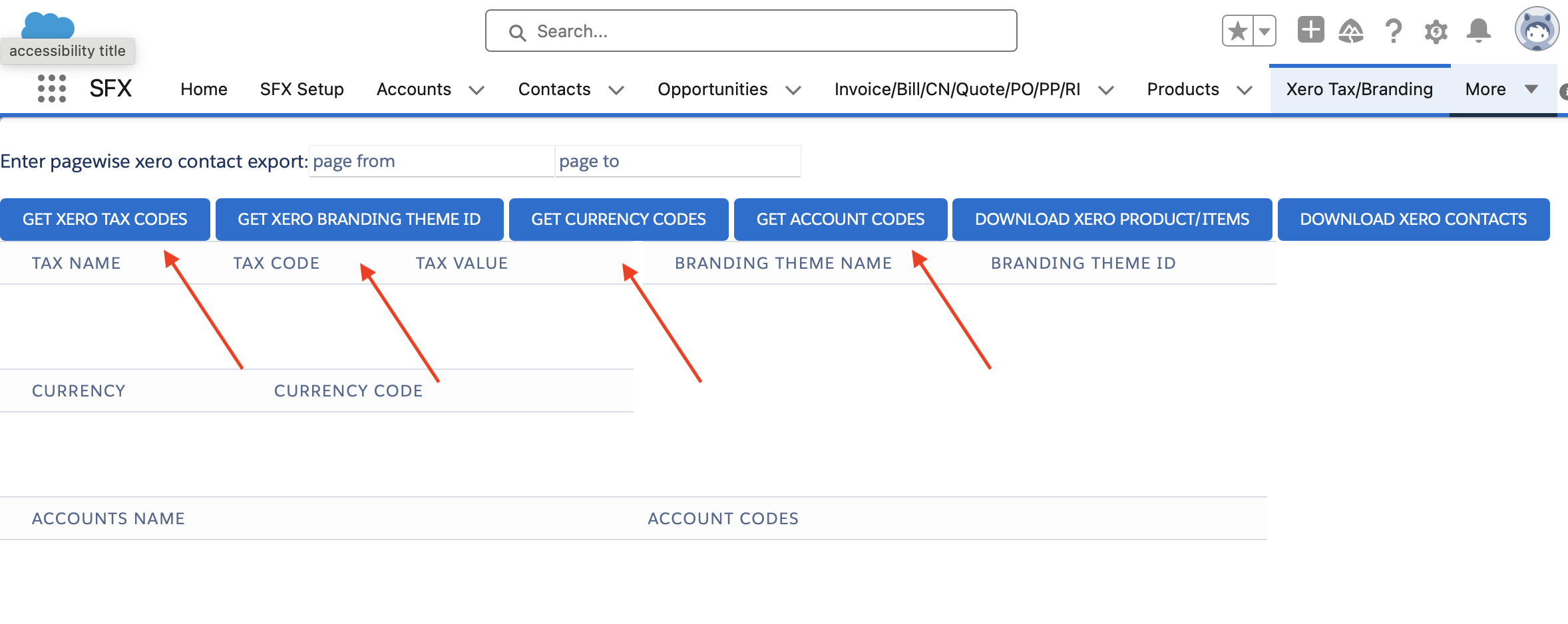Screen dimensions: 1568x624
Task: Click Download Xero Product/Items button
Action: (1112, 220)
